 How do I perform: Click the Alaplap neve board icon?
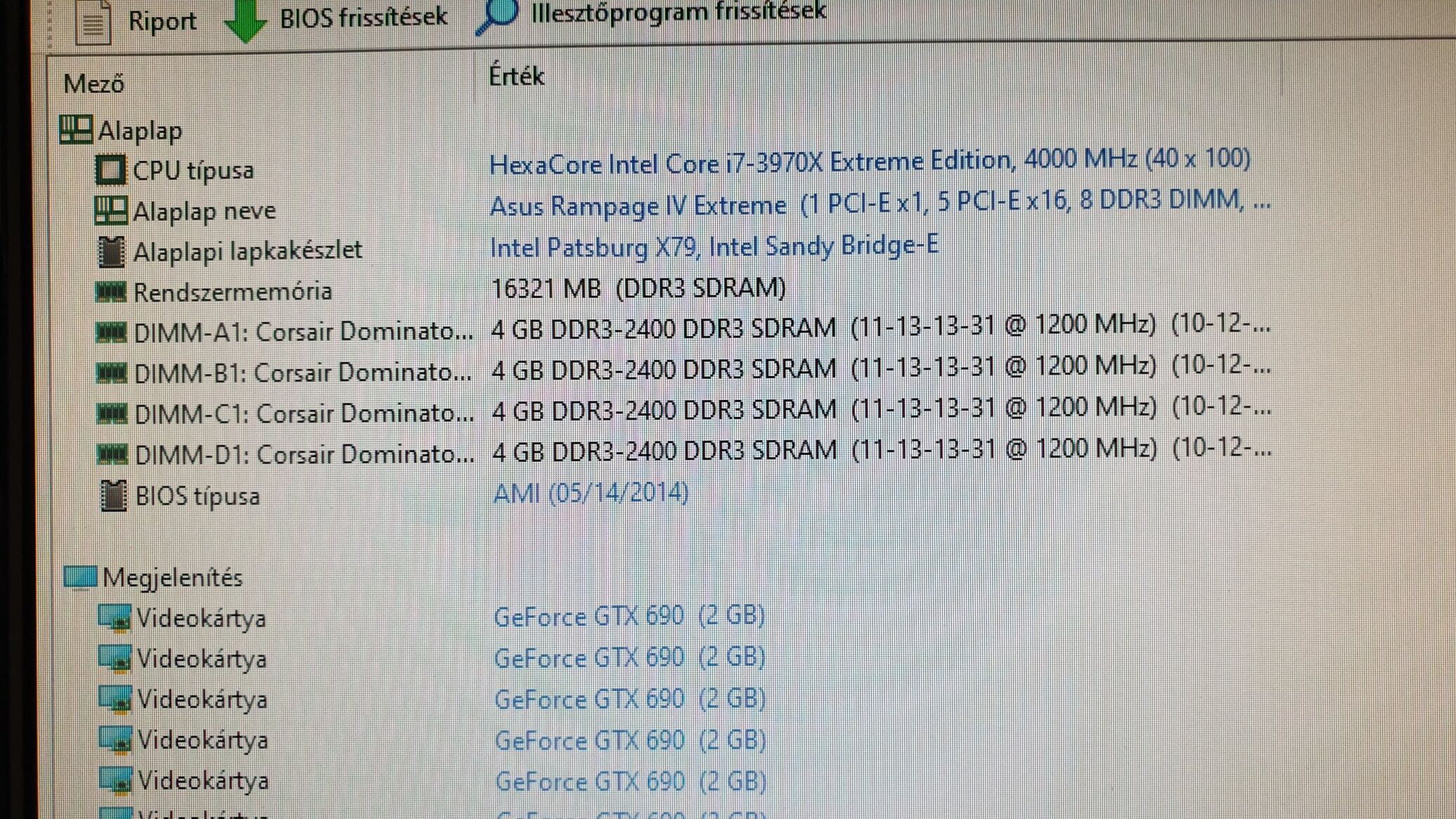pyautogui.click(x=111, y=210)
